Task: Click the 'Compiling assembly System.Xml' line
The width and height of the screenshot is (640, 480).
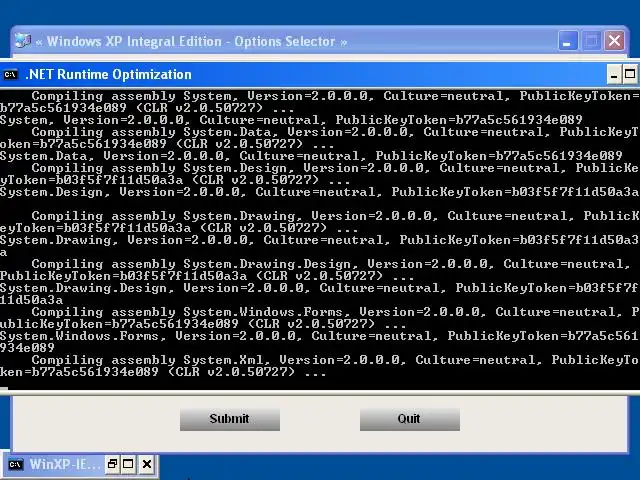Action: click(x=320, y=360)
